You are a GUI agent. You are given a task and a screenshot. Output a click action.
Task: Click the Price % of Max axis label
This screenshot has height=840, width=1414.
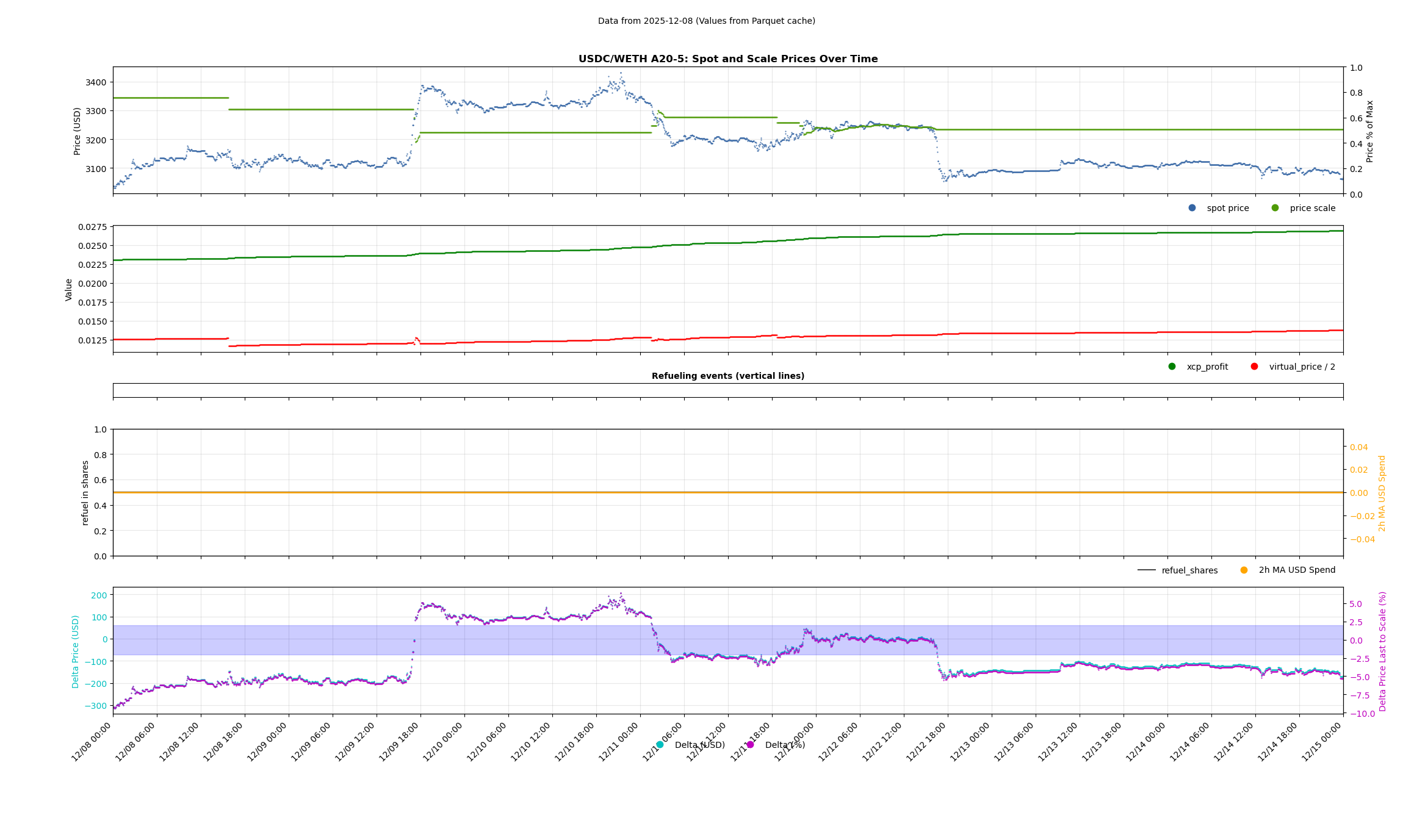tap(1370, 131)
